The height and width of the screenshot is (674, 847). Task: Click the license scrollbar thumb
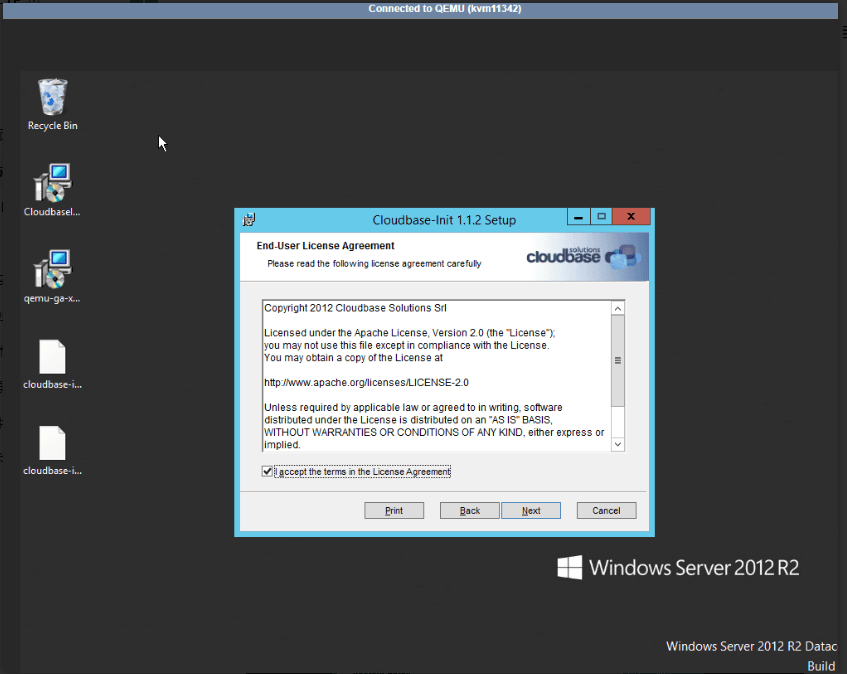[x=618, y=360]
